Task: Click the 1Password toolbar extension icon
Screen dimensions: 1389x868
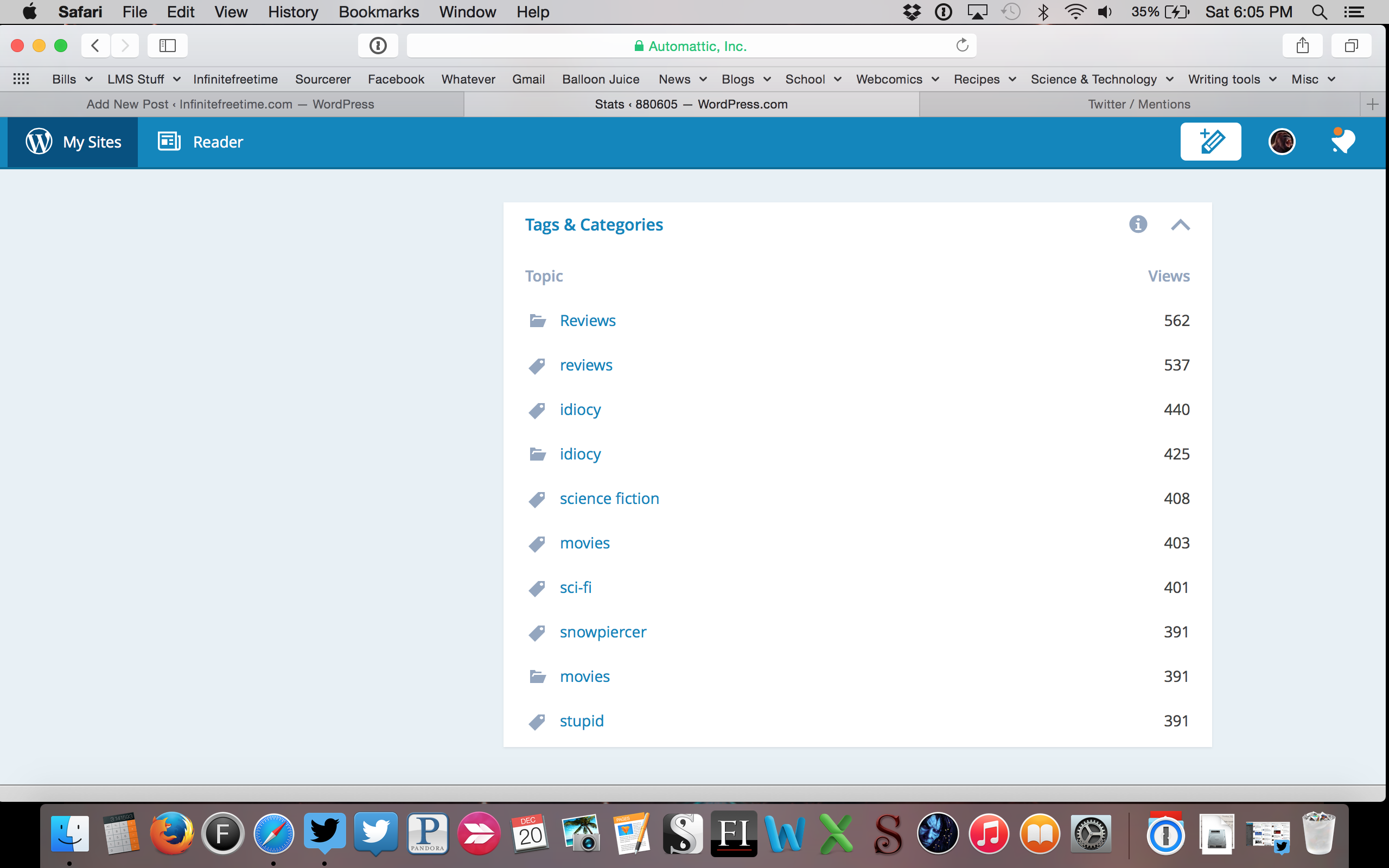Action: point(378,46)
